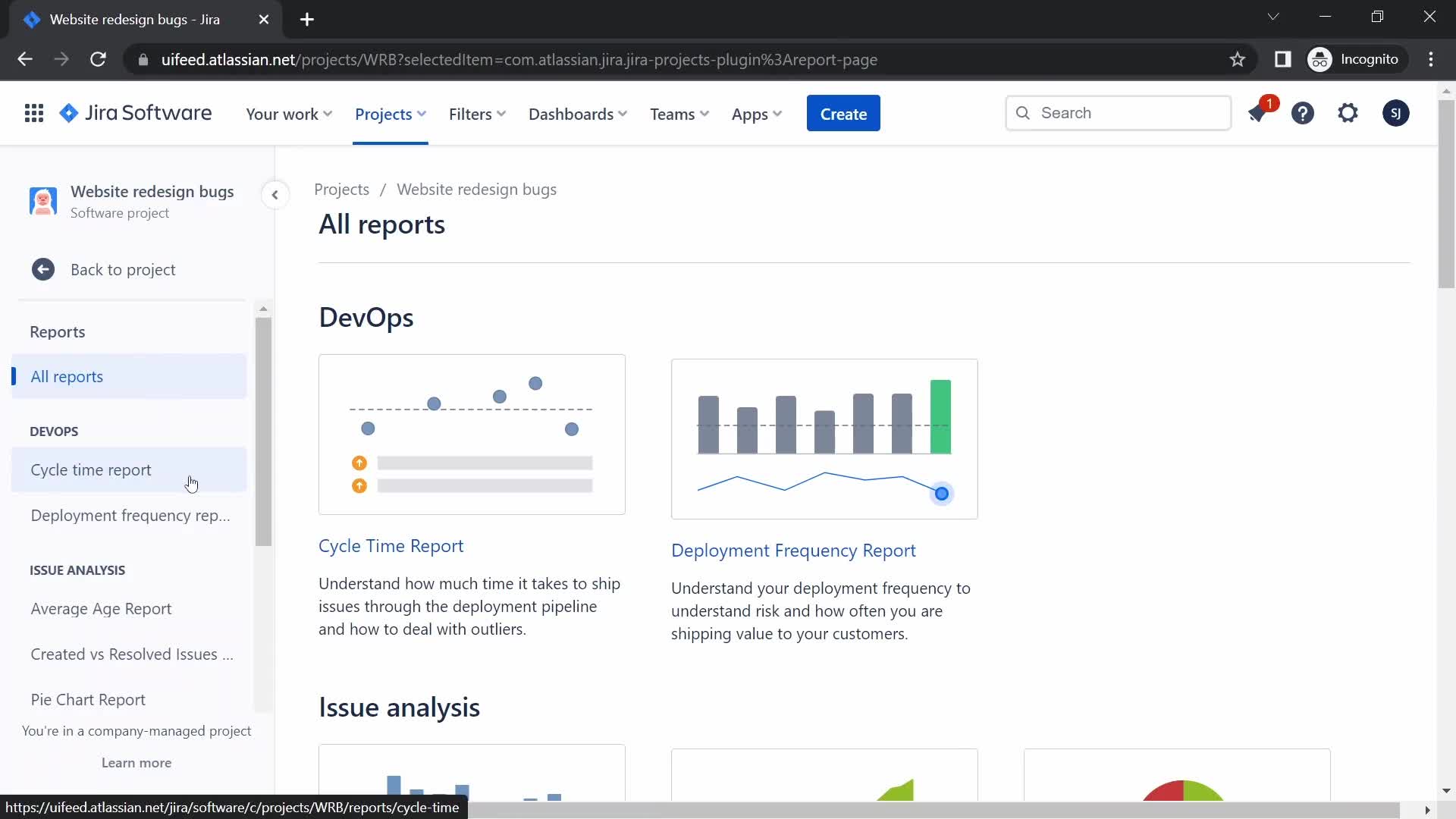Expand the Filters dropdown menu
Screen dimensions: 1456x819
click(477, 113)
